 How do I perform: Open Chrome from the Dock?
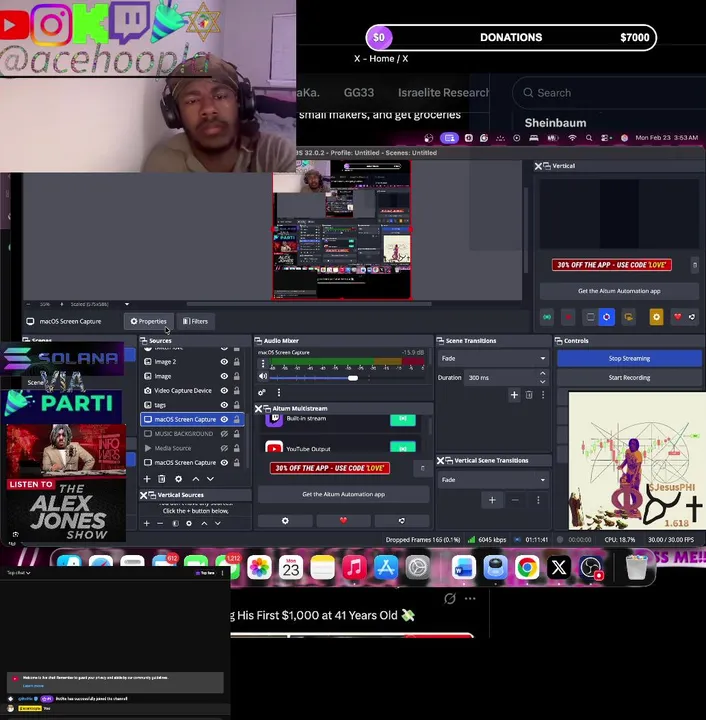[x=527, y=568]
